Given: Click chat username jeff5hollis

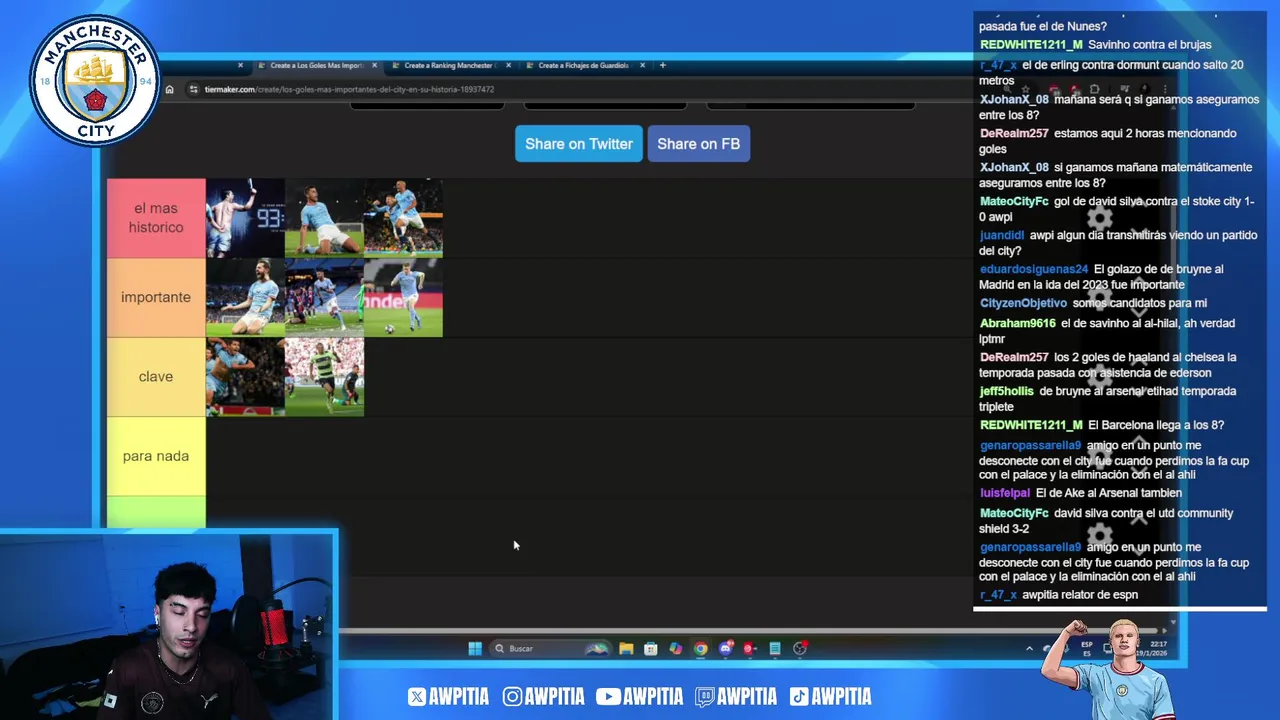Looking at the screenshot, I should click(x=1006, y=392).
